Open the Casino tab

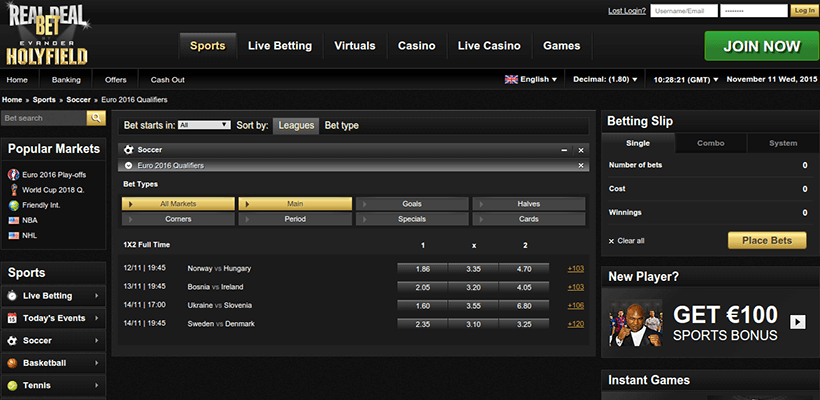pos(416,46)
